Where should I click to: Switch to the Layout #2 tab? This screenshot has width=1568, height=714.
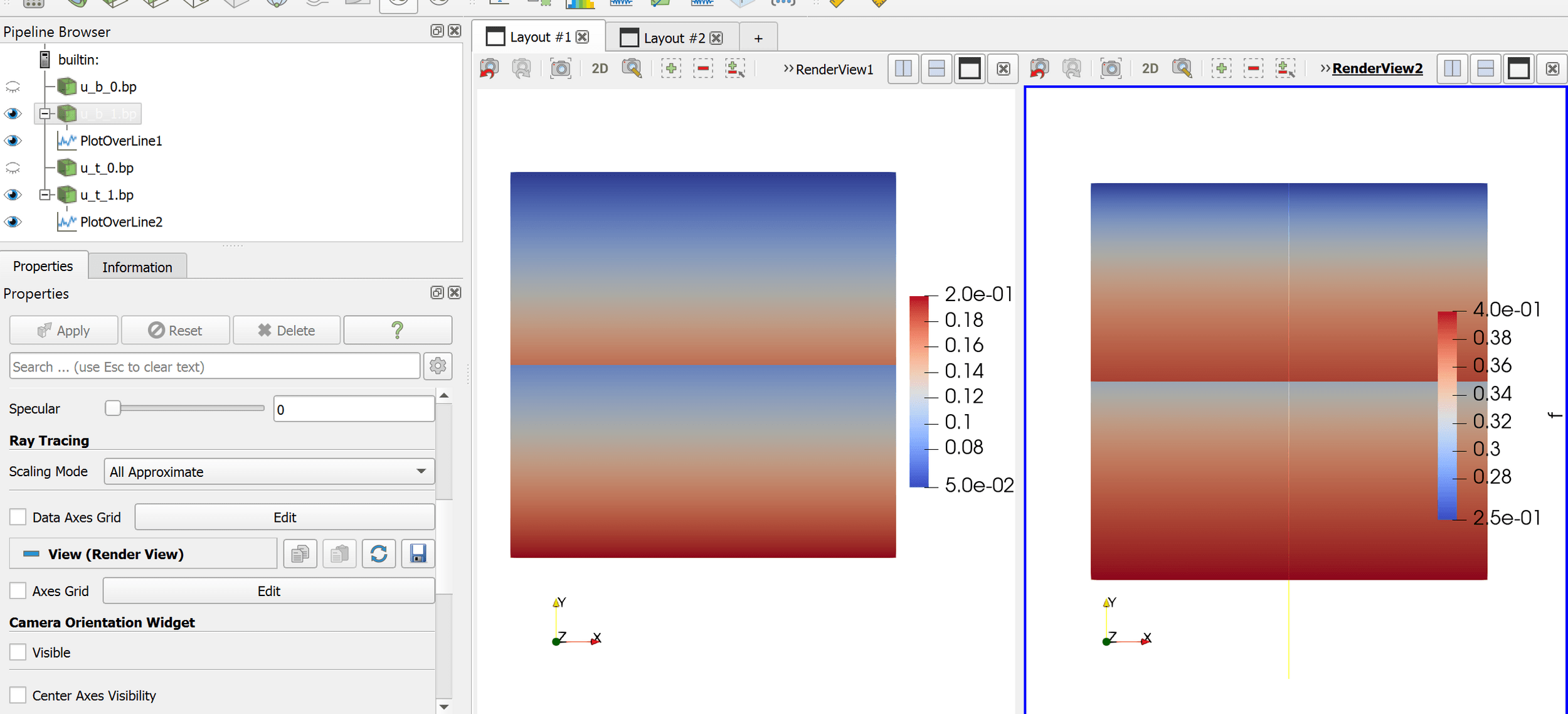tap(674, 38)
